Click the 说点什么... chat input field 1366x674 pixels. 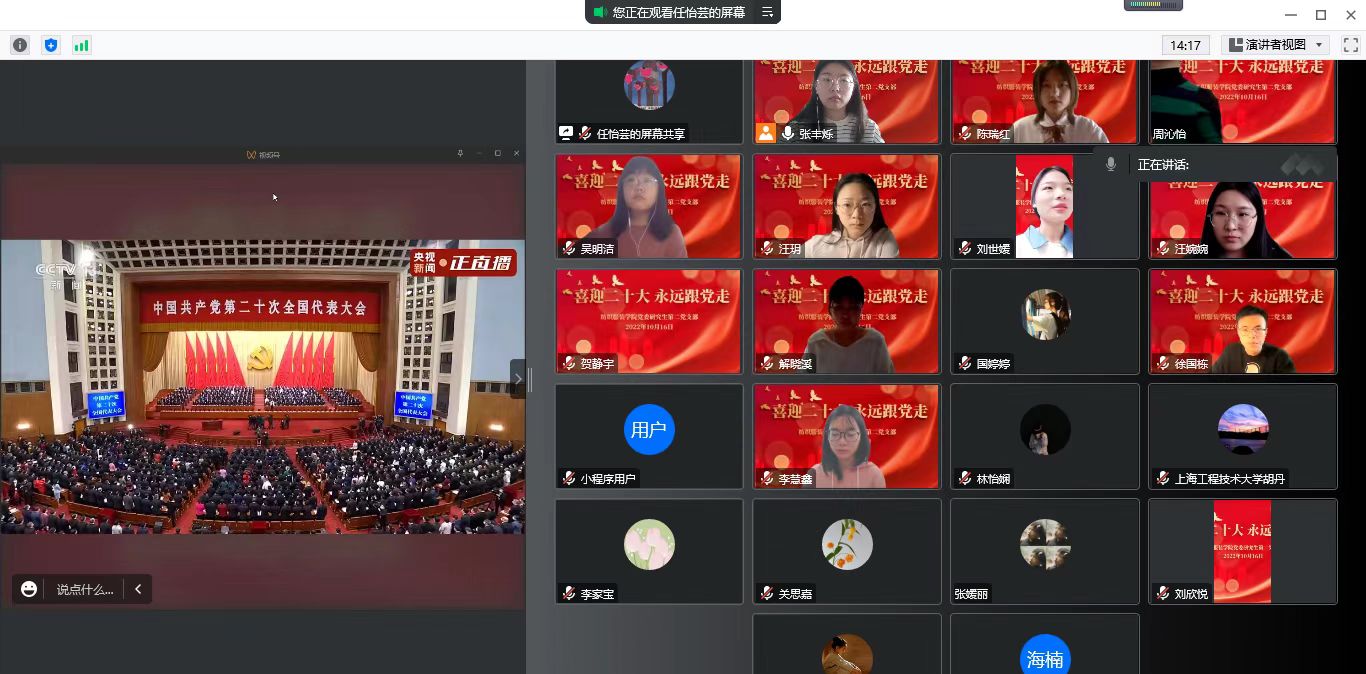point(85,589)
